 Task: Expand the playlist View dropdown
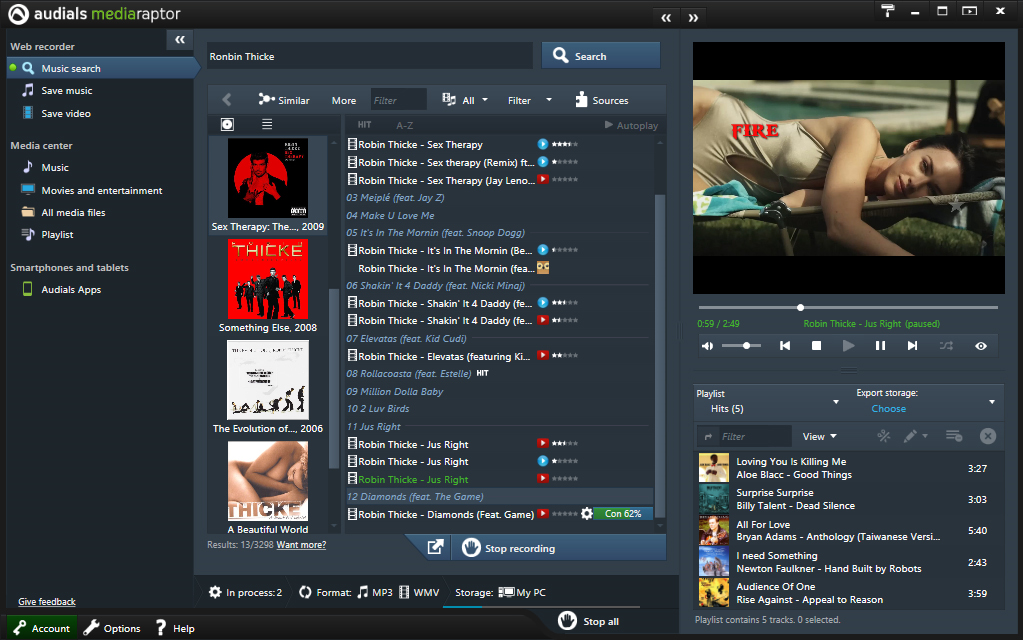(x=819, y=436)
